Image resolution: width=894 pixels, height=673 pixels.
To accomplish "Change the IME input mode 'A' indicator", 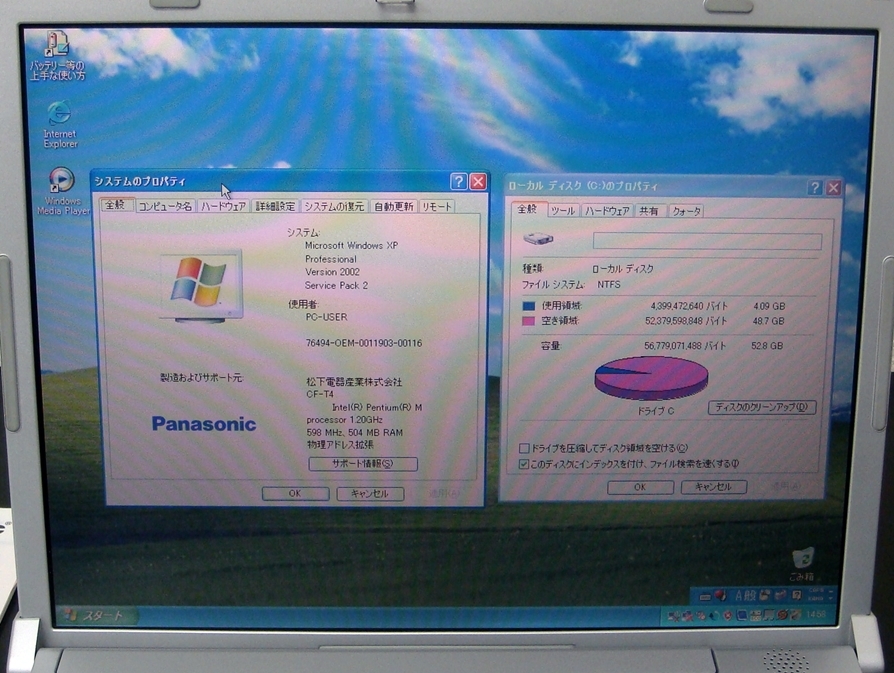I will point(738,596).
